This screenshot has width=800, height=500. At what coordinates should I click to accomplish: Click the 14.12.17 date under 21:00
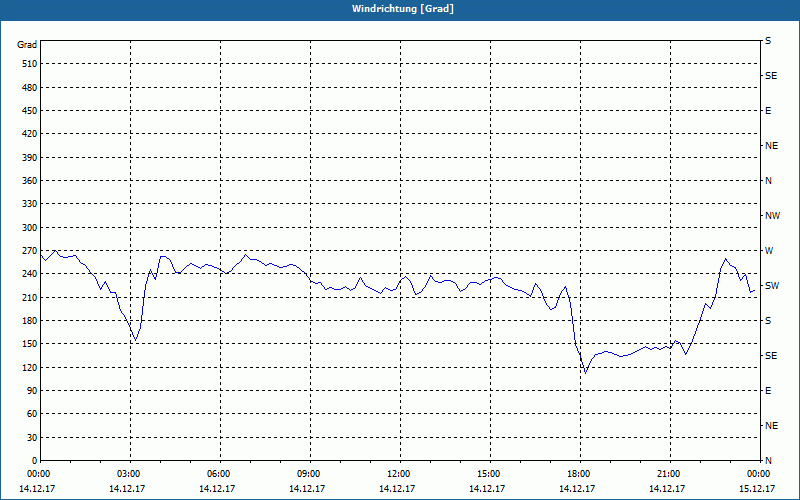[x=667, y=488]
